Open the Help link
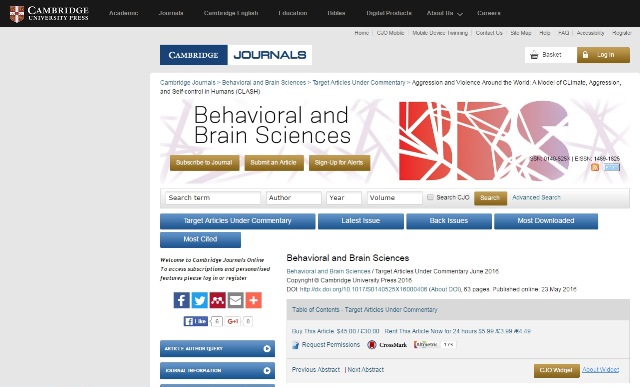Image resolution: width=640 pixels, height=387 pixels. 544,33
